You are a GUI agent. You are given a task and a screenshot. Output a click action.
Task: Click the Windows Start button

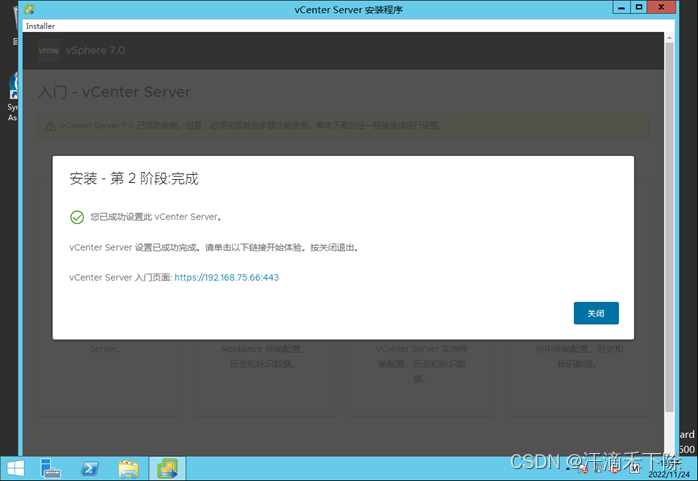[15, 468]
